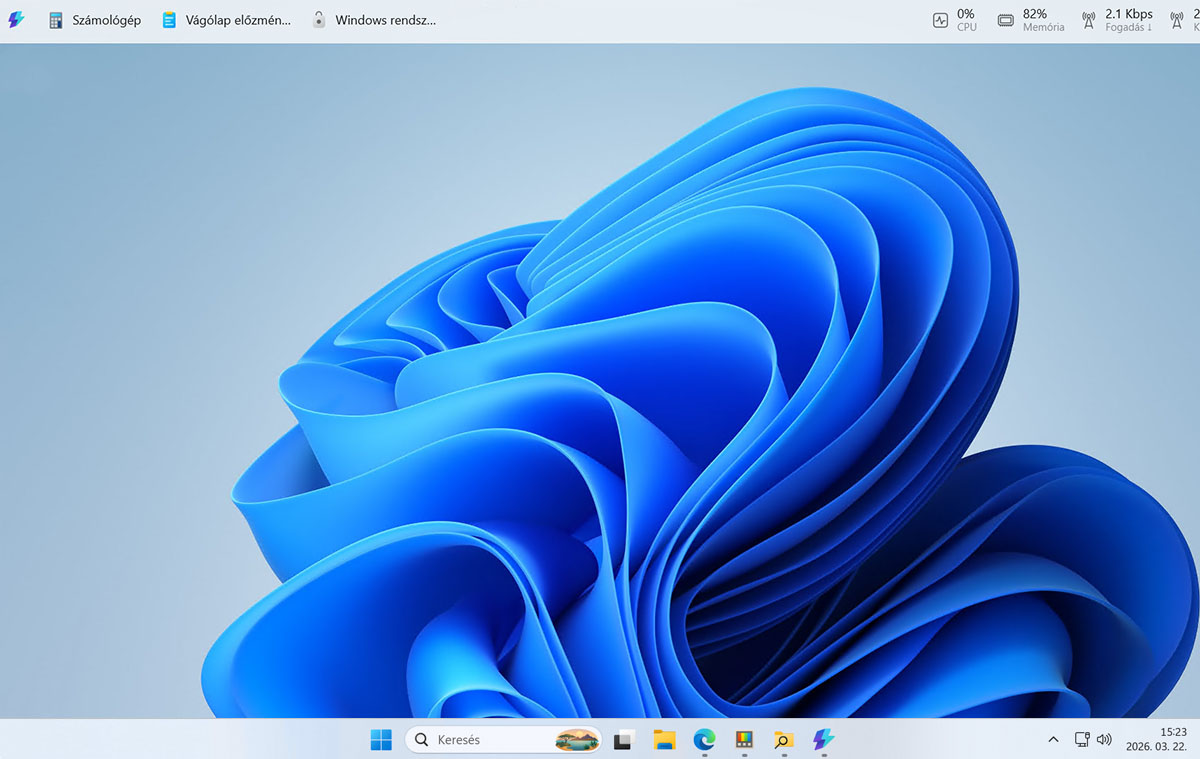Click the volume speaker icon in tray
Image resolution: width=1200 pixels, height=759 pixels.
point(1104,740)
